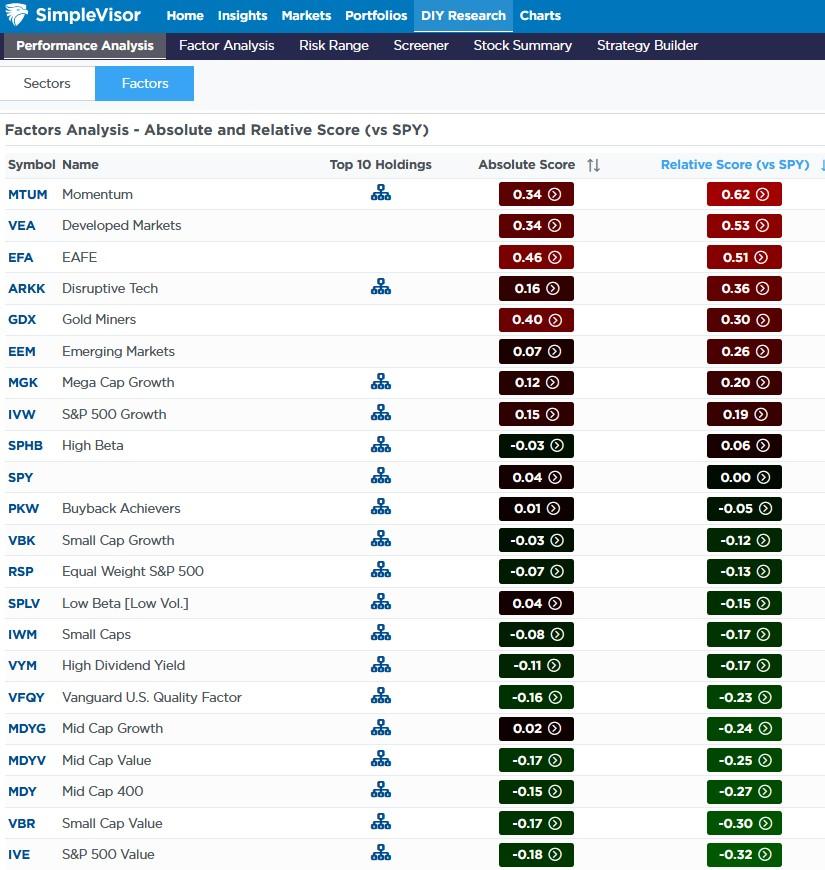Open SPY holdings hierarchy icon
The image size is (825, 870).
[380, 477]
